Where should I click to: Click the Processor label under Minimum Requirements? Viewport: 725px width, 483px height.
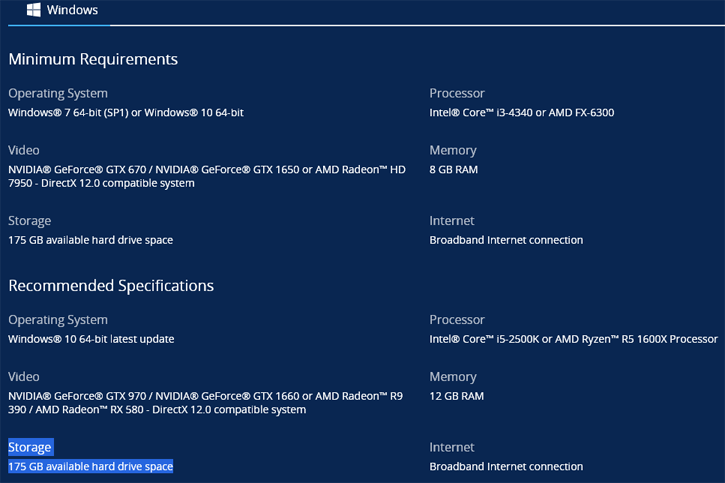click(x=457, y=93)
